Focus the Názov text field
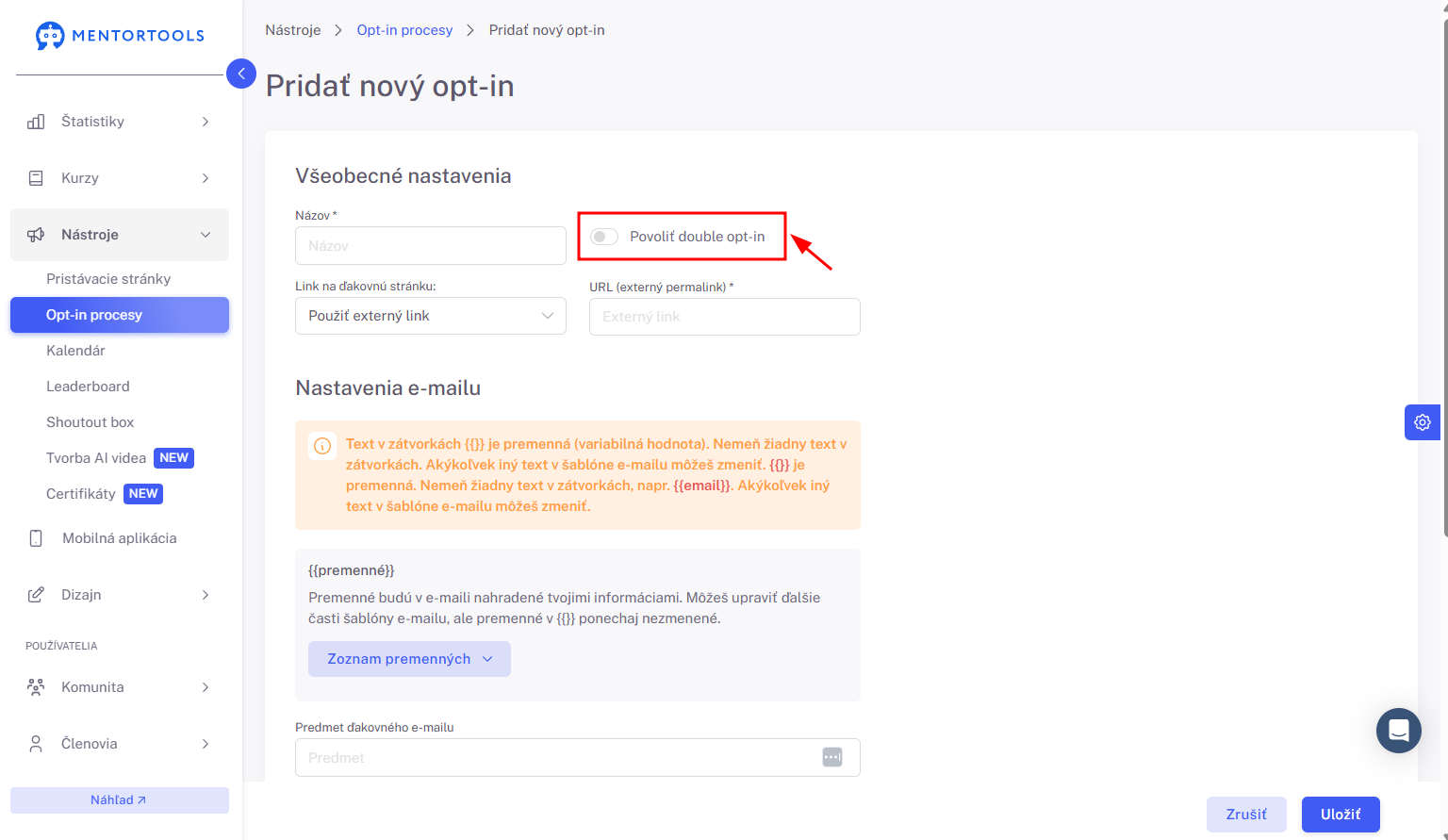Viewport: 1448px width, 840px height. tap(431, 245)
